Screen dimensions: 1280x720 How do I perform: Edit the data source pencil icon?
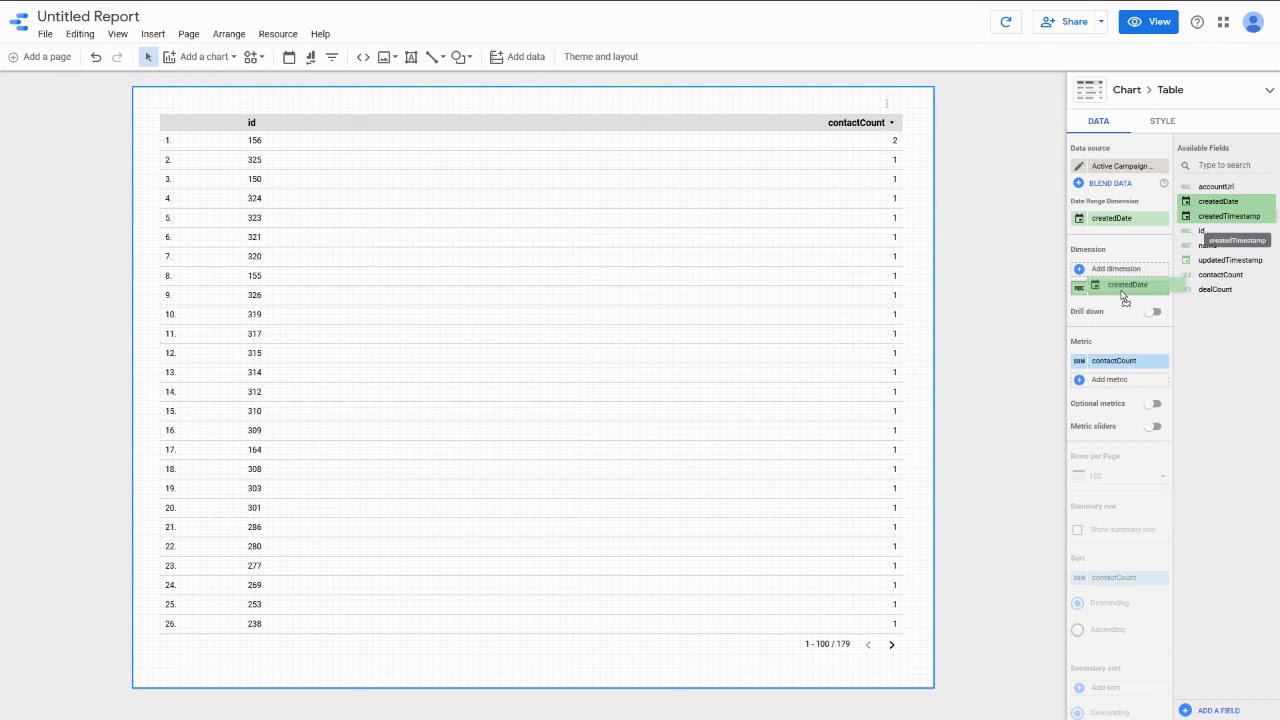click(1079, 166)
